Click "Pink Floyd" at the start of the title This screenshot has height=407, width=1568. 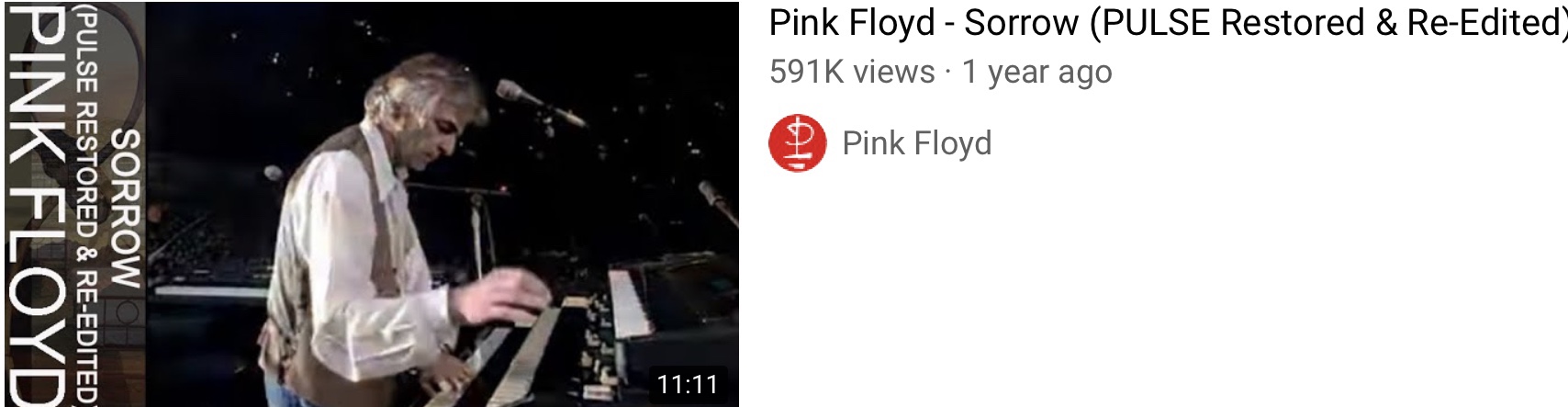point(852,23)
